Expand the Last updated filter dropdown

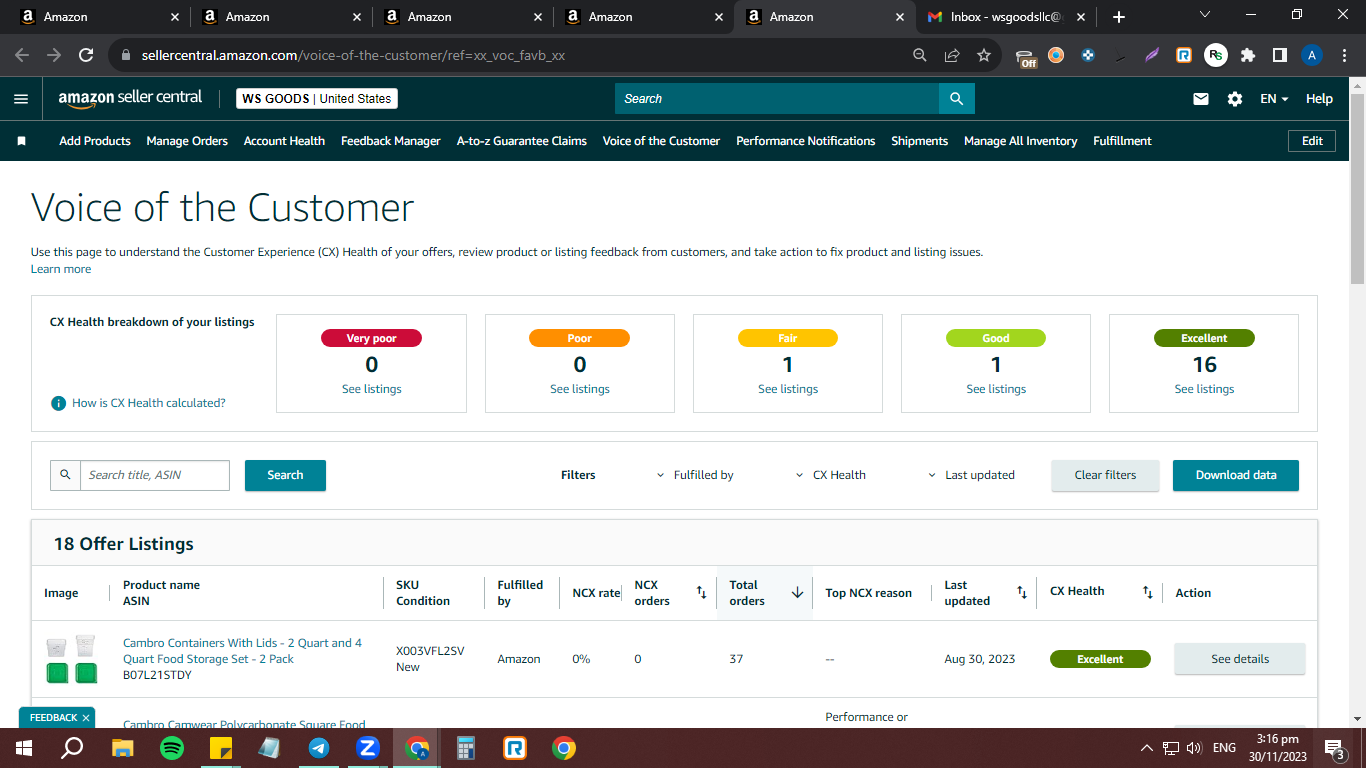(971, 475)
